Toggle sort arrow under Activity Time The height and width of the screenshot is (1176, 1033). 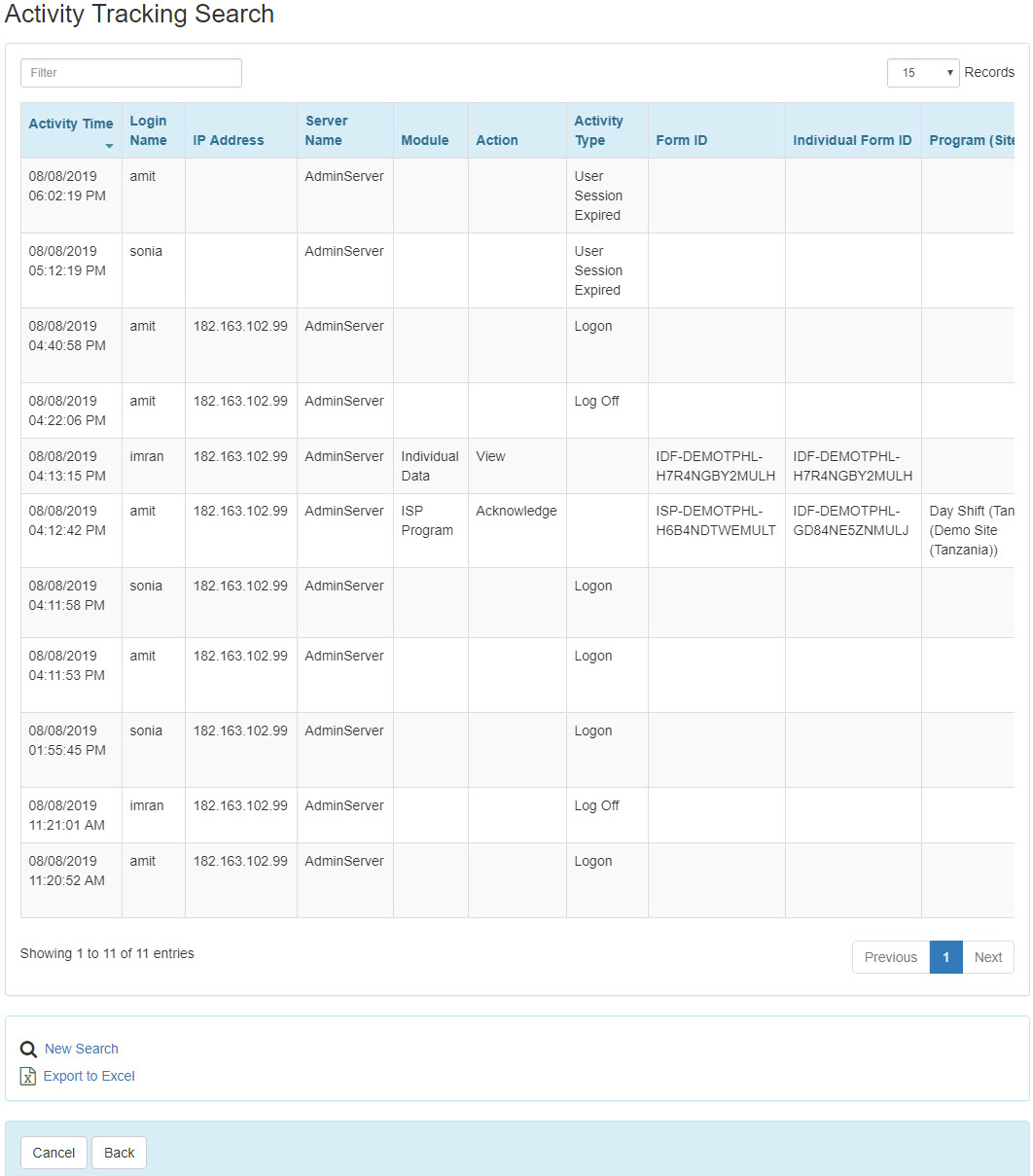(x=109, y=146)
